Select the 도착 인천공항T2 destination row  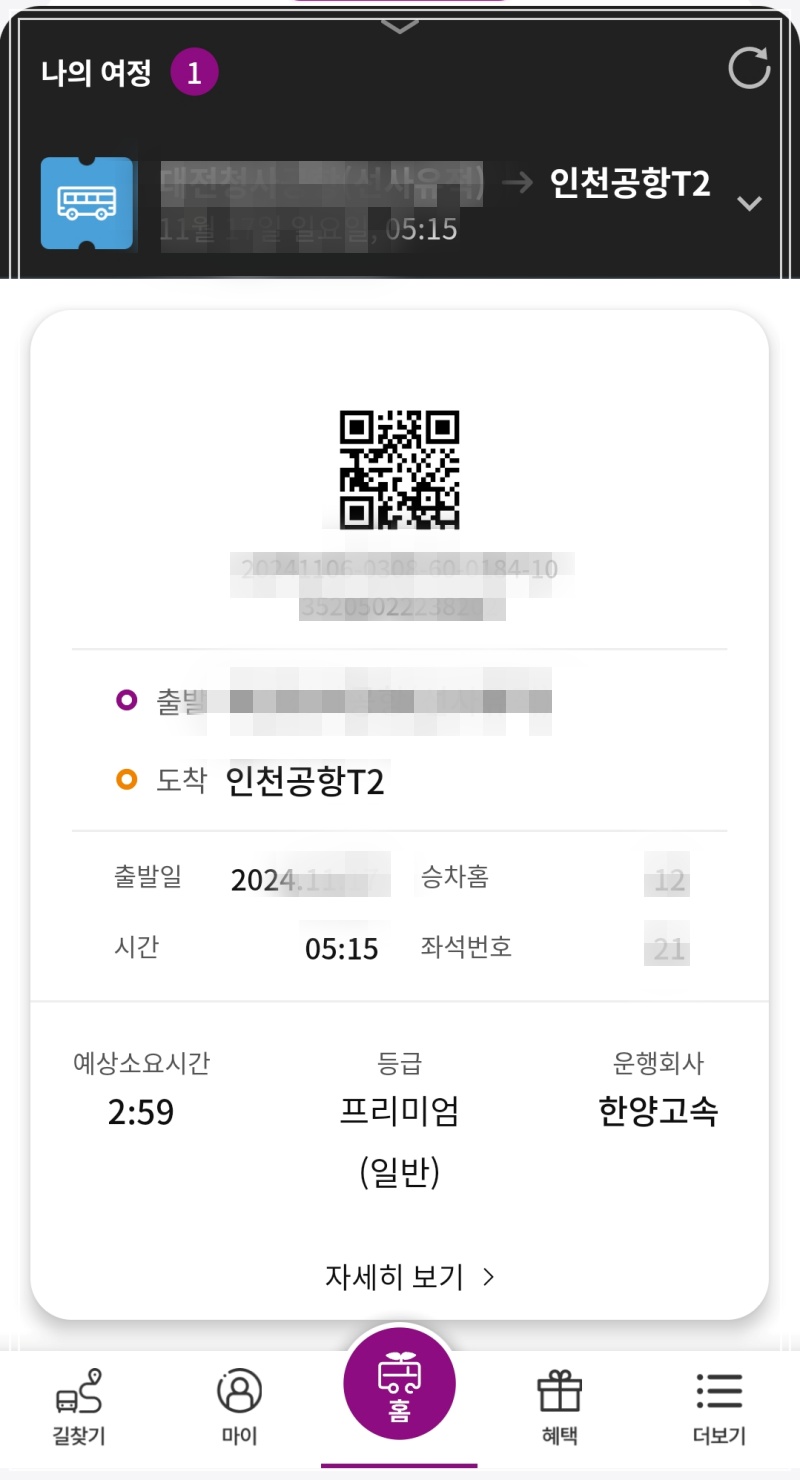[400, 781]
